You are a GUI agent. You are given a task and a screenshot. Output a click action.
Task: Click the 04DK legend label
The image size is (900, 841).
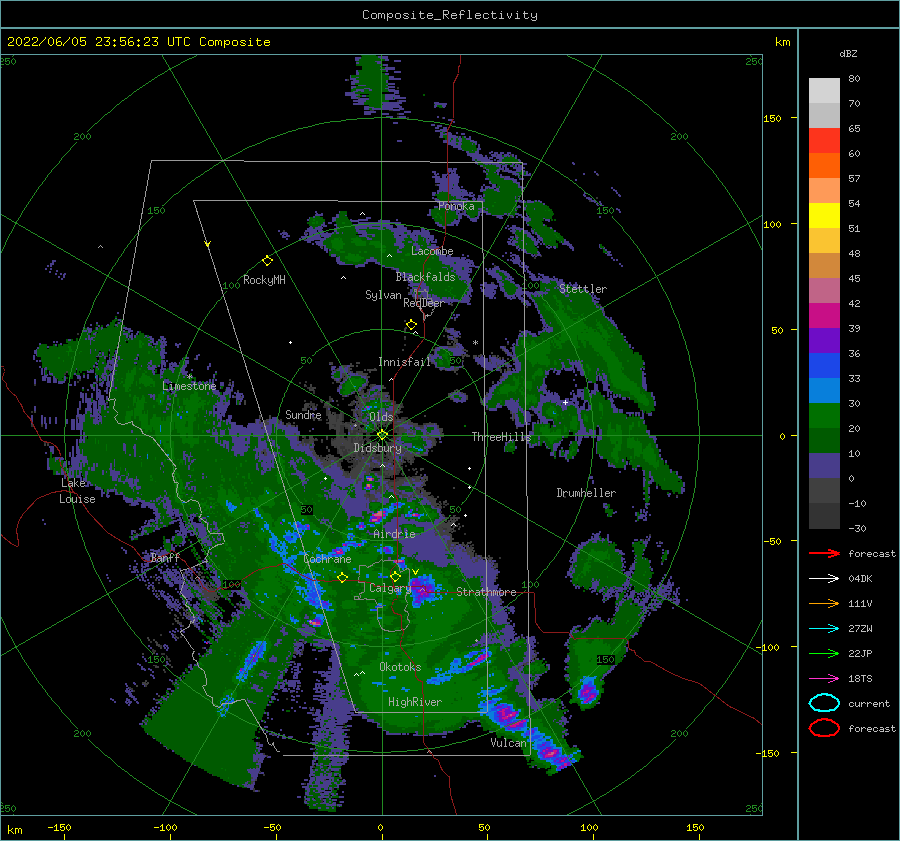tap(860, 579)
